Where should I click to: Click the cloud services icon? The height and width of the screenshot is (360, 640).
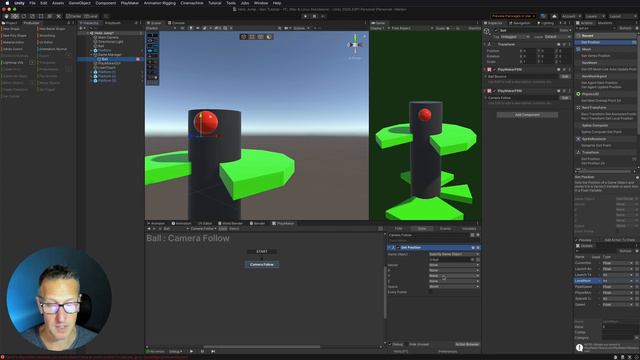click(x=554, y=16)
